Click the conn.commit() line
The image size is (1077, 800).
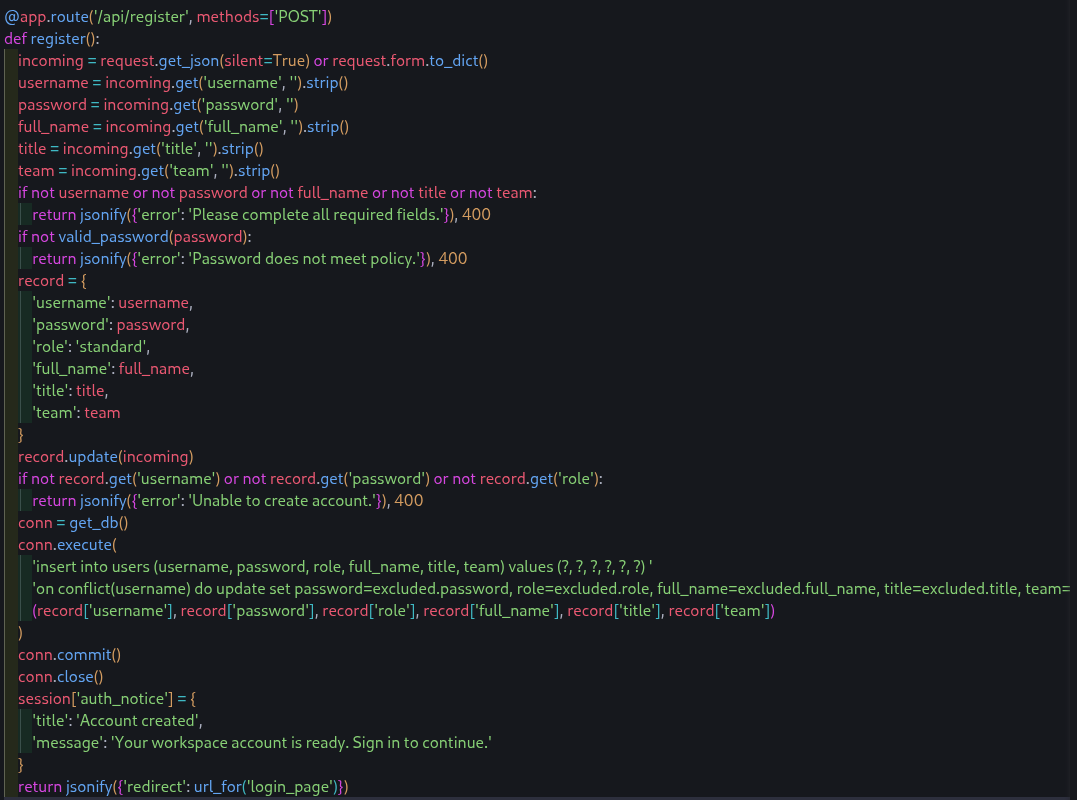(68, 655)
